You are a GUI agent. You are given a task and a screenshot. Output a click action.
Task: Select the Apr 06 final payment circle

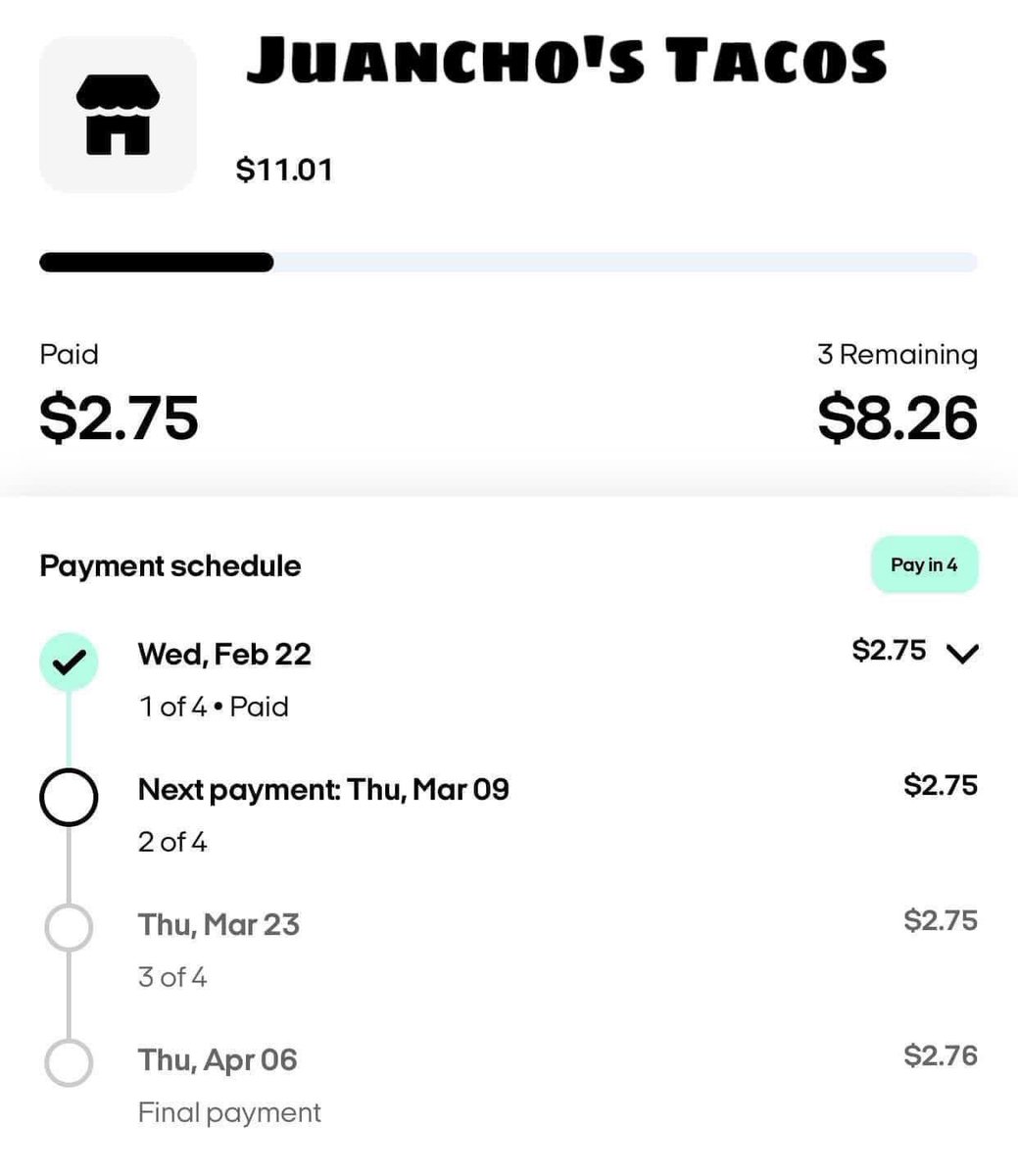(69, 1062)
